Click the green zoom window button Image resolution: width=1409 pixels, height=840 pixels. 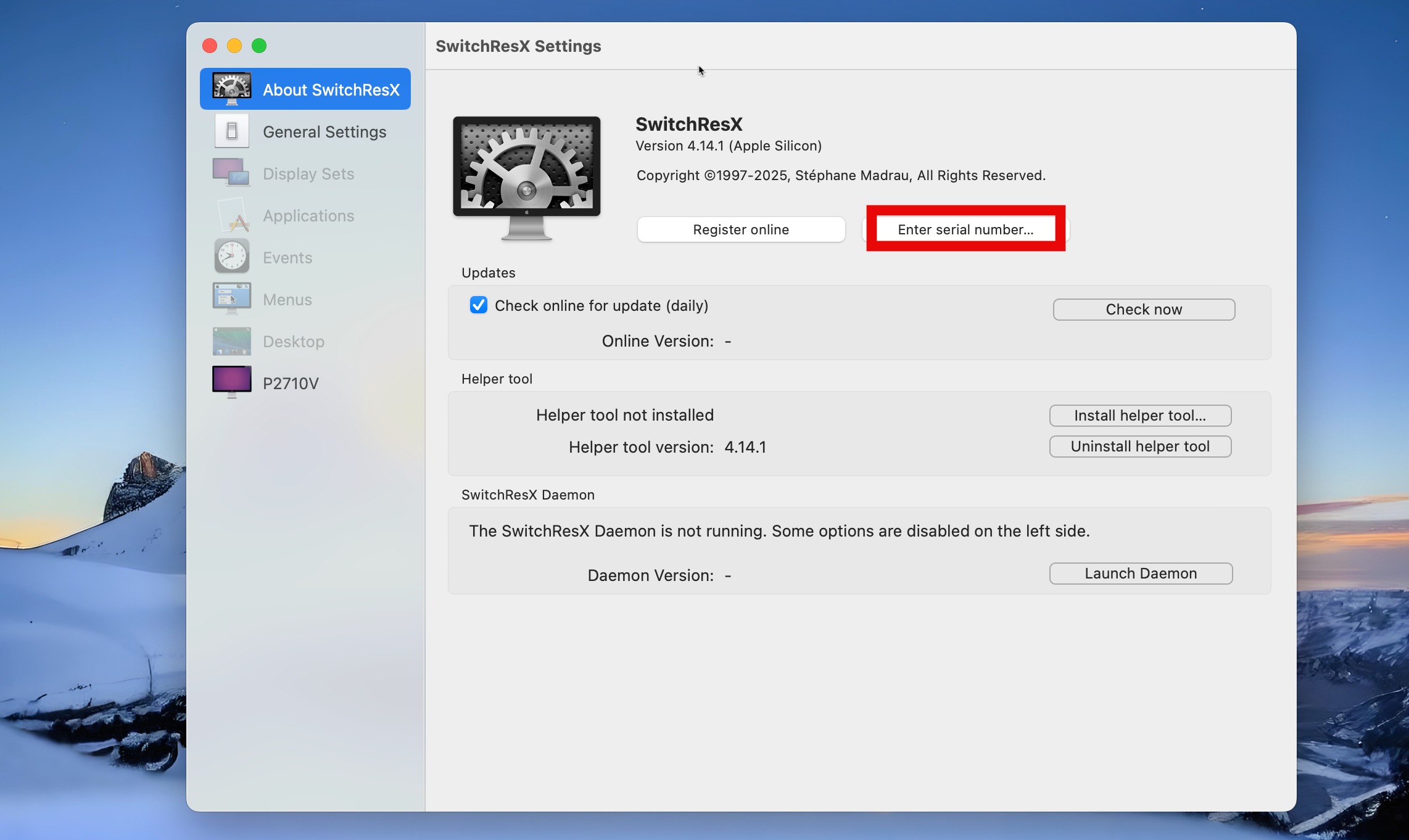click(259, 46)
